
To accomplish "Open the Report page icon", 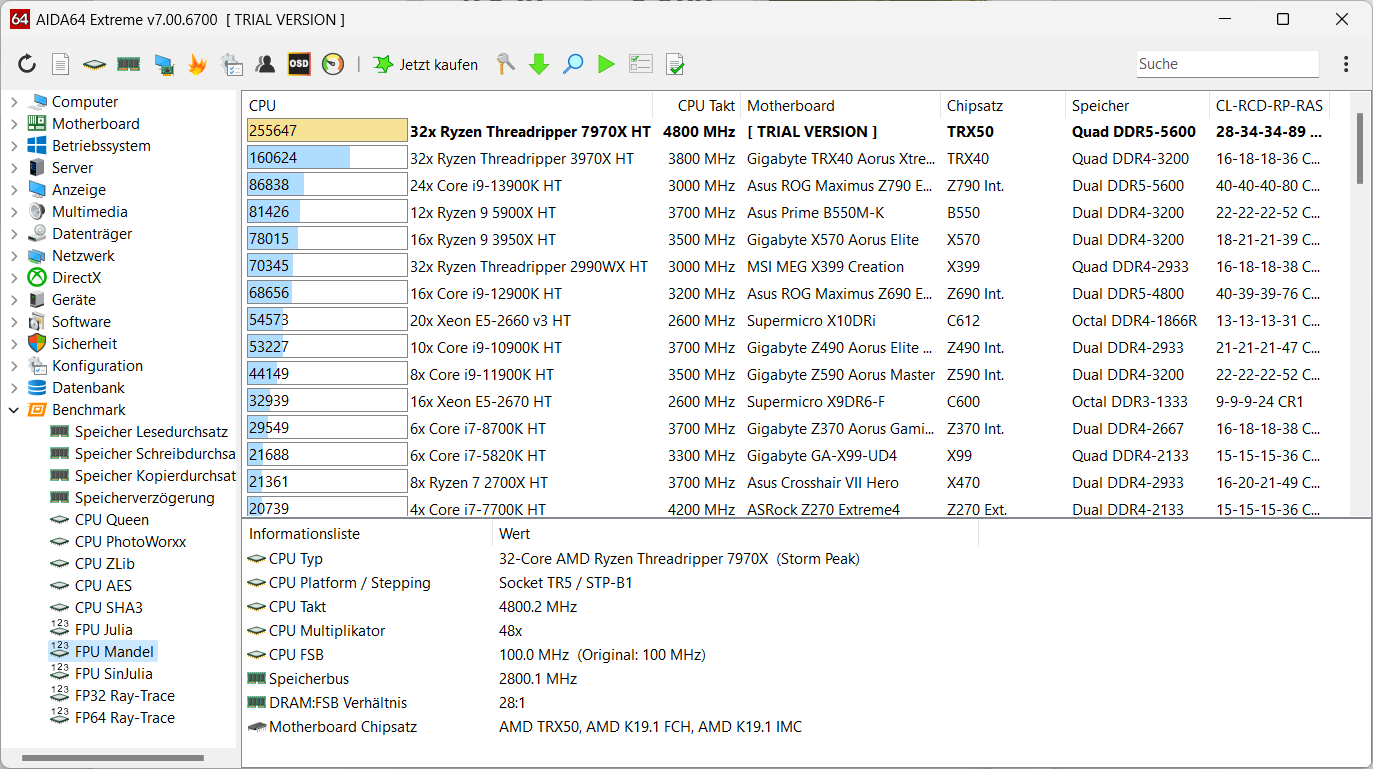I will 61,64.
